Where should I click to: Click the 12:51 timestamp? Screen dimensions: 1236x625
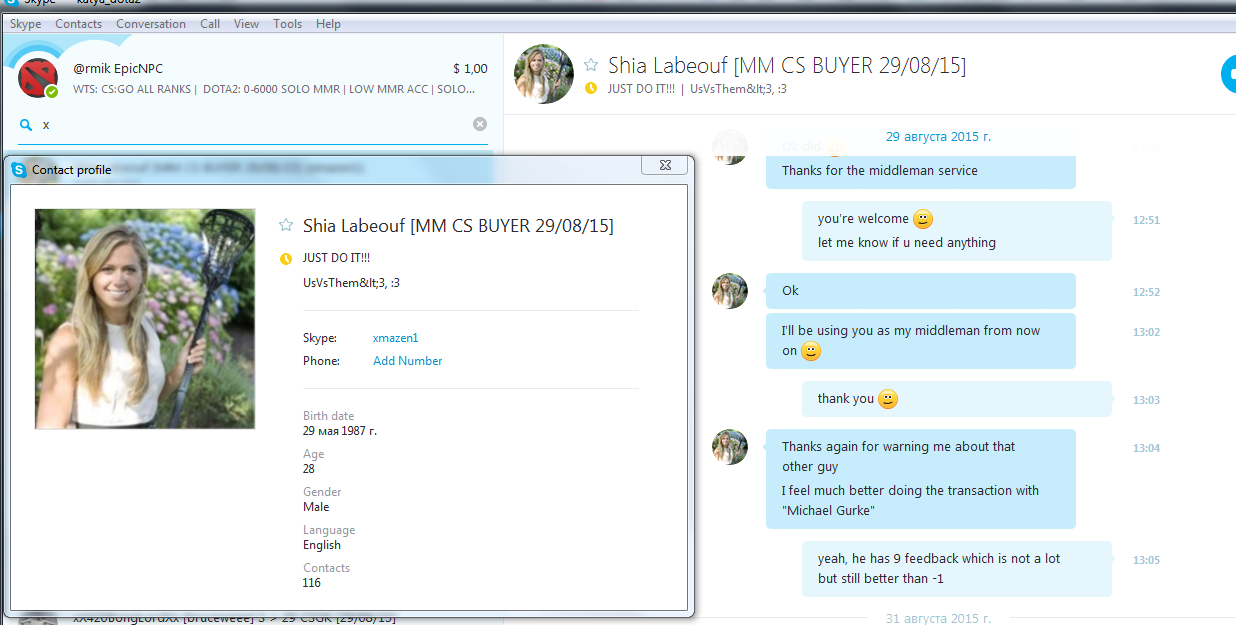1146,220
